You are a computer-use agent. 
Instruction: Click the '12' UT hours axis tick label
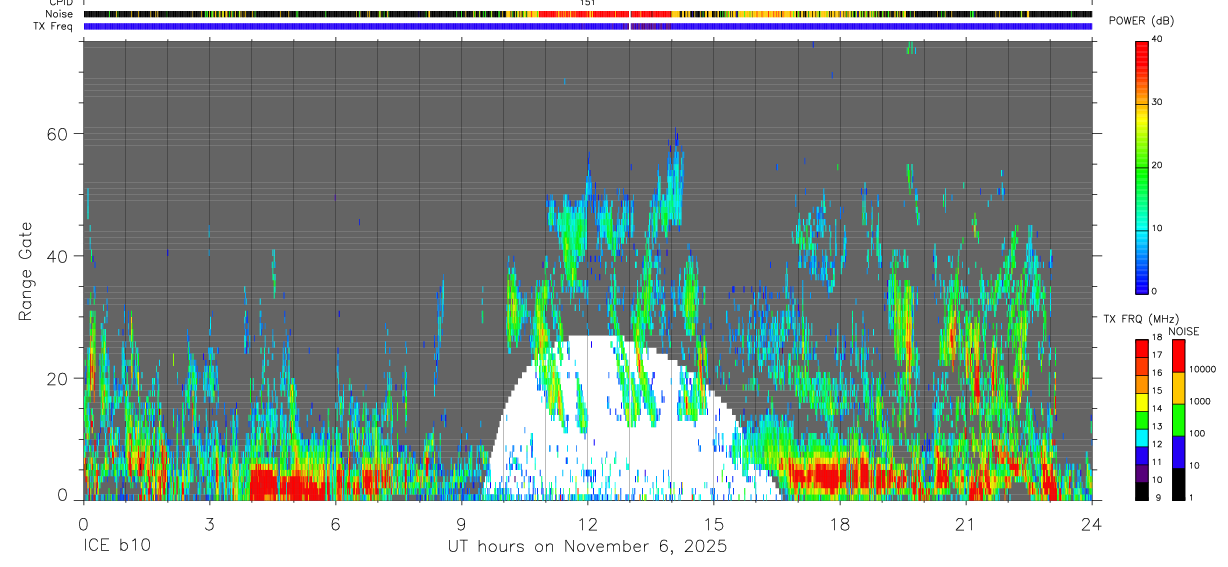tap(588, 524)
